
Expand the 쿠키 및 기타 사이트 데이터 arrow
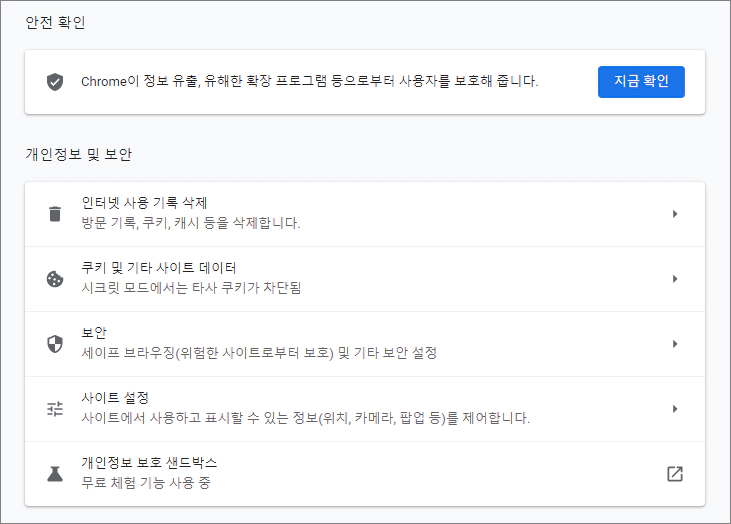click(x=675, y=279)
